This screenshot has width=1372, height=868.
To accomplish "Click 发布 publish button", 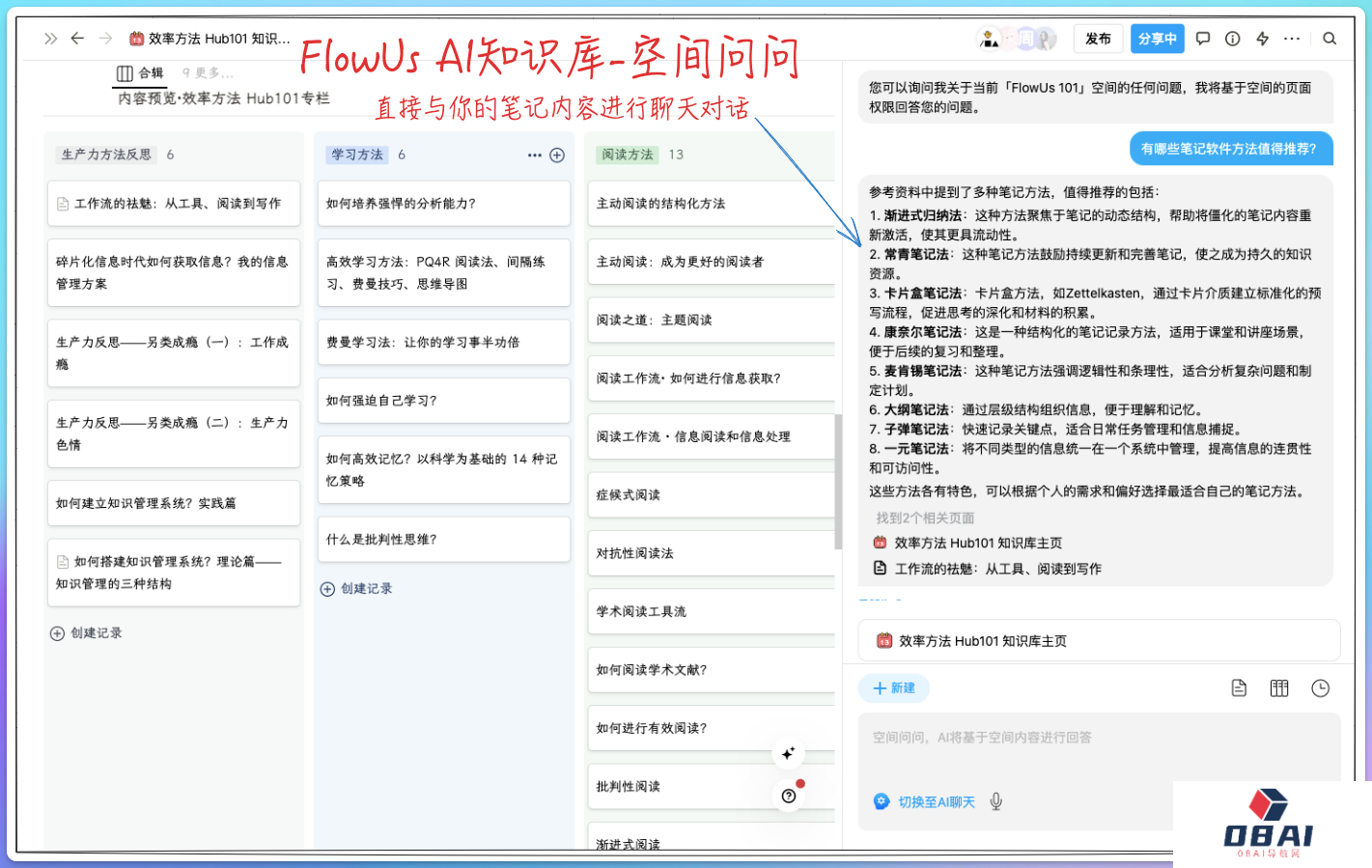I will coord(1098,39).
